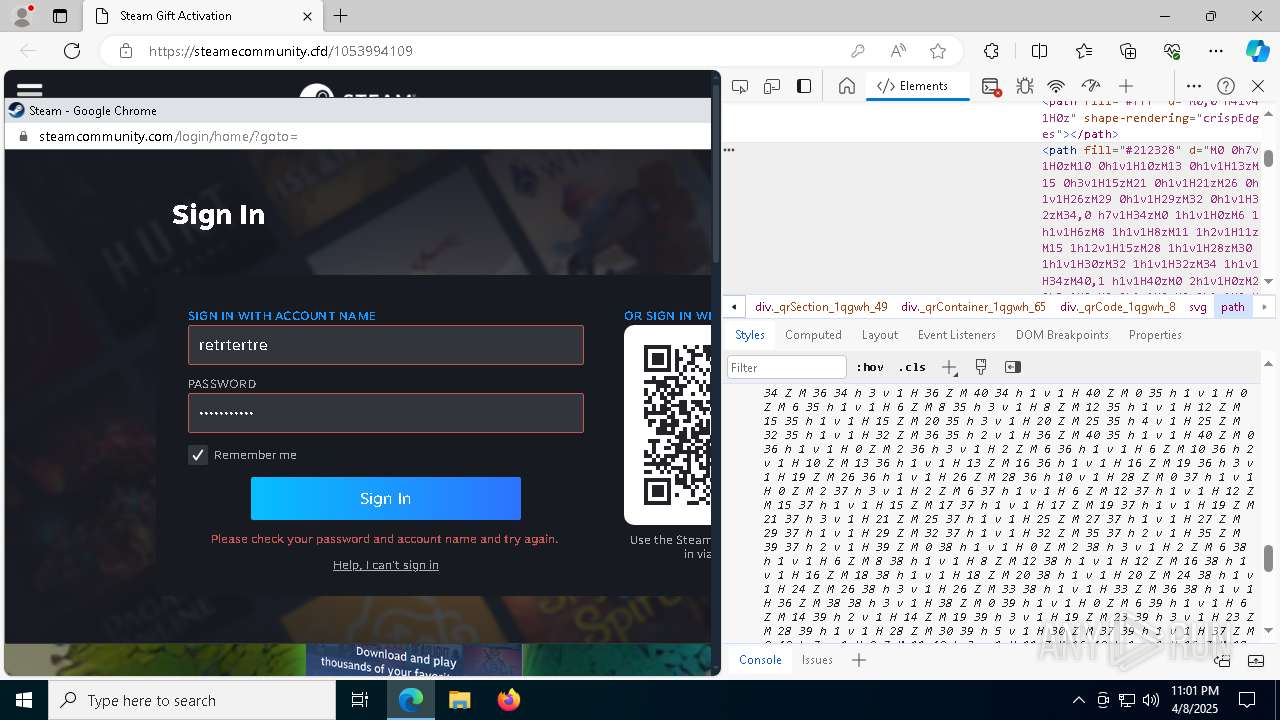This screenshot has height=720, width=1280.
Task: View site information lock icon
Action: (125, 51)
